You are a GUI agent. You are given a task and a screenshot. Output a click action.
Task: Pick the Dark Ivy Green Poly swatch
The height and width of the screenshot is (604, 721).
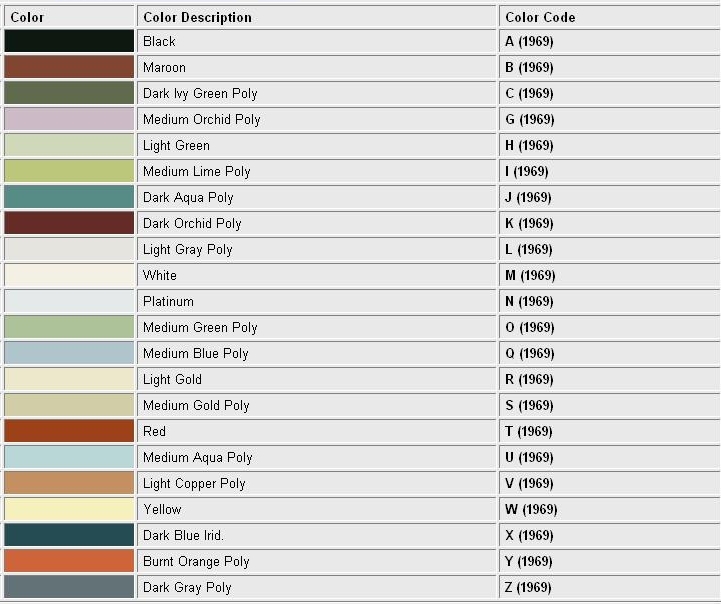pos(69,93)
